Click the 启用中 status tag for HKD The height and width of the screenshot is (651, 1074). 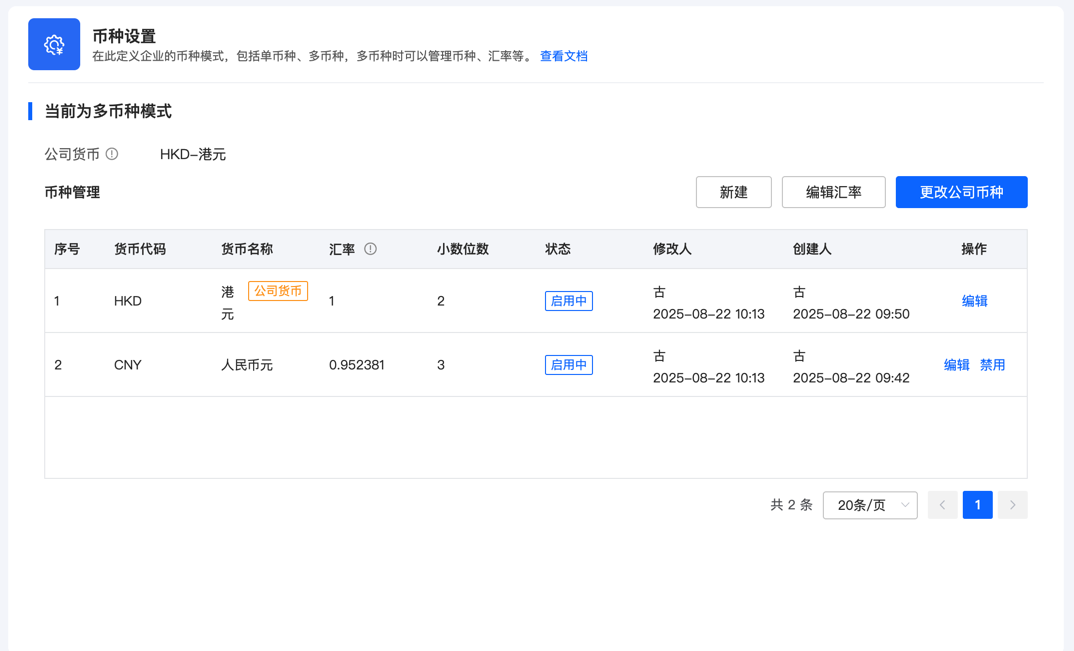click(568, 301)
